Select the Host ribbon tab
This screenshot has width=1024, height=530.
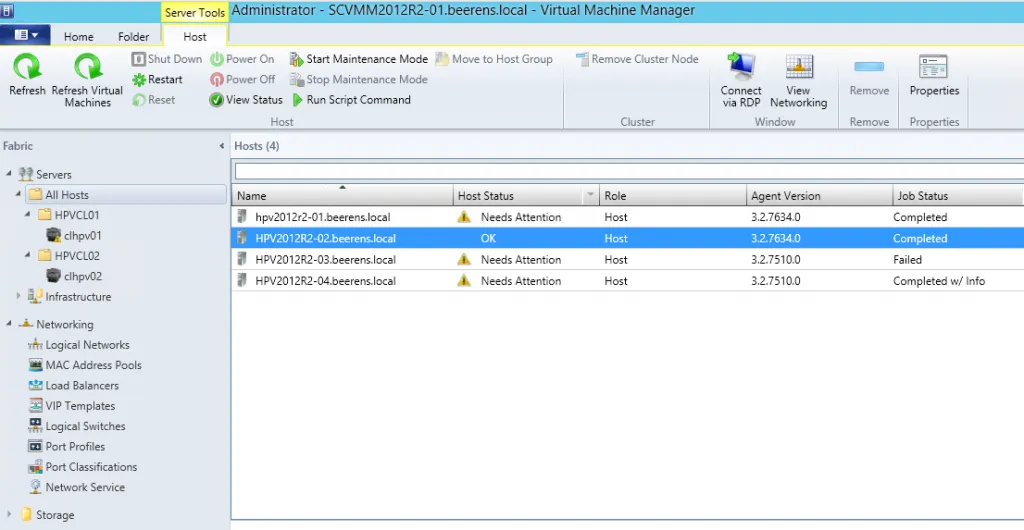[x=195, y=37]
